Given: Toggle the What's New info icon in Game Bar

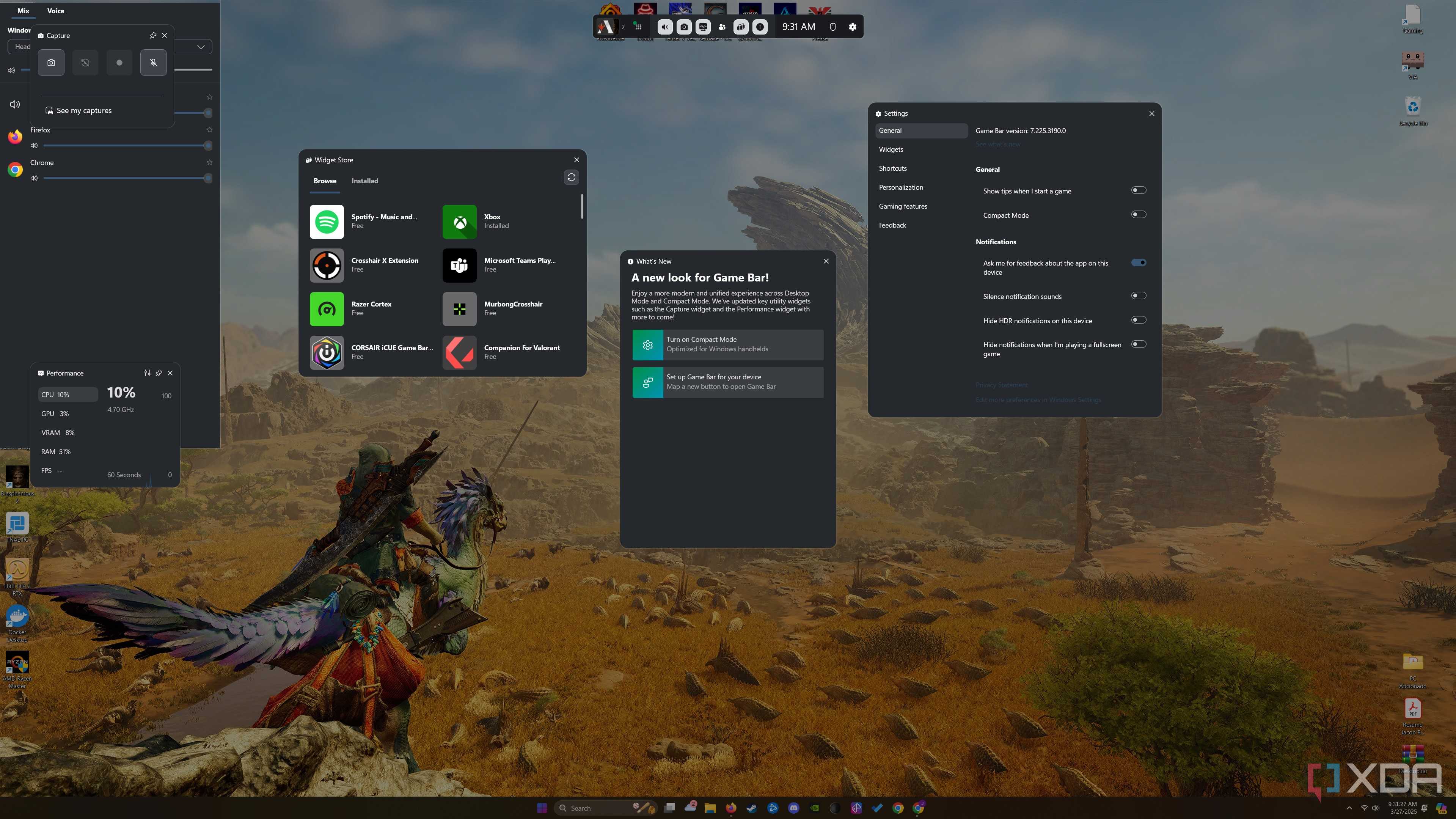Looking at the screenshot, I should 760,27.
